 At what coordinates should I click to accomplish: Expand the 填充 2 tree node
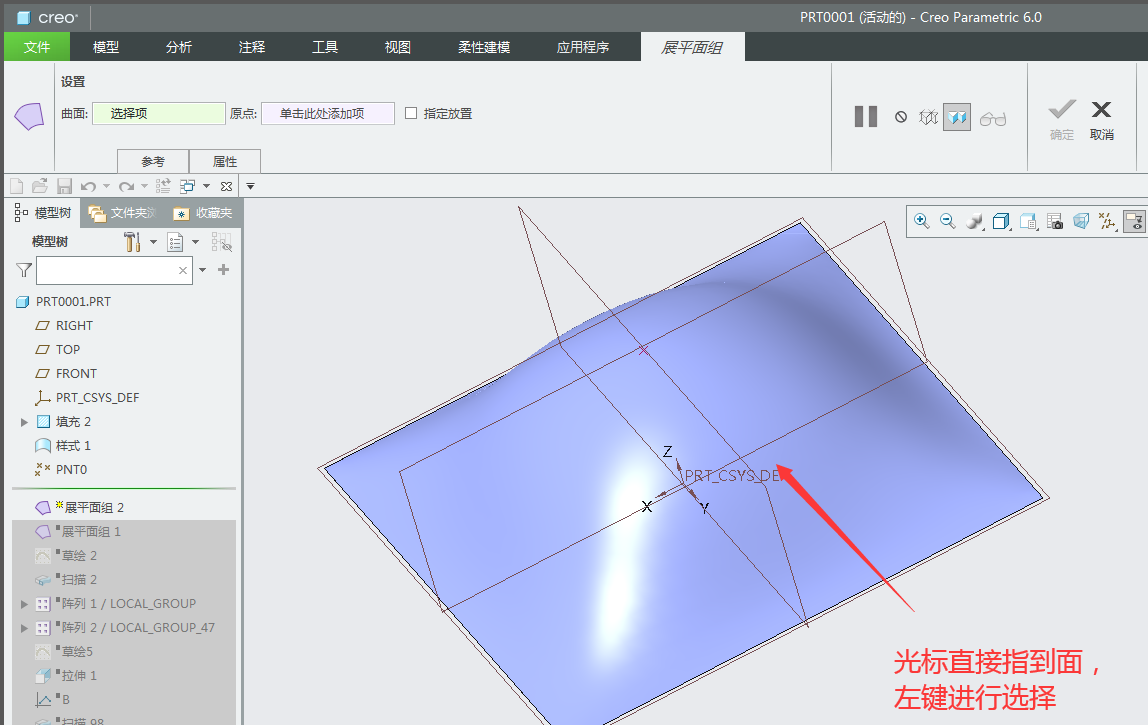click(24, 422)
